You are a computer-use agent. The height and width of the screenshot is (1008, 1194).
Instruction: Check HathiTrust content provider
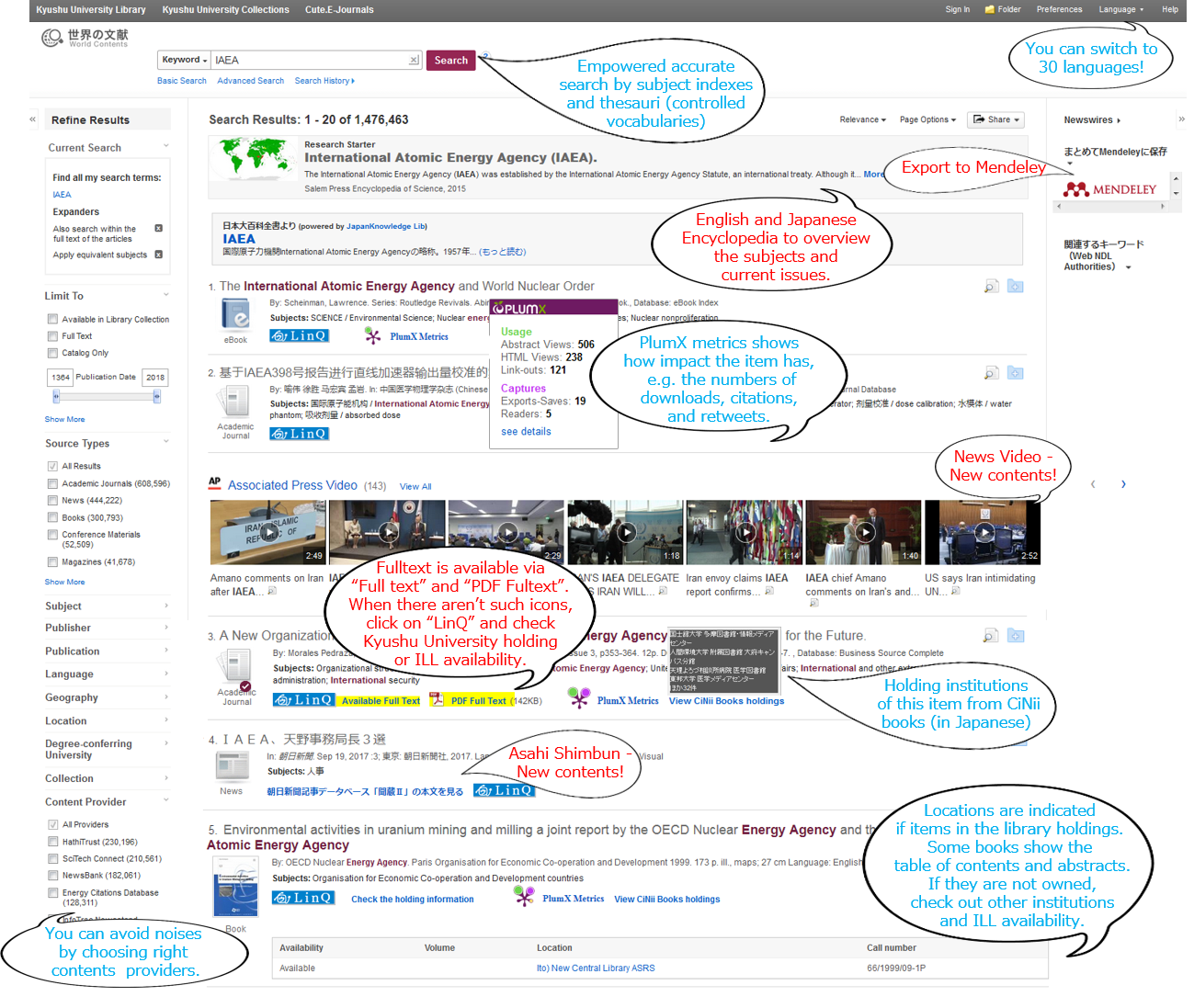[53, 842]
